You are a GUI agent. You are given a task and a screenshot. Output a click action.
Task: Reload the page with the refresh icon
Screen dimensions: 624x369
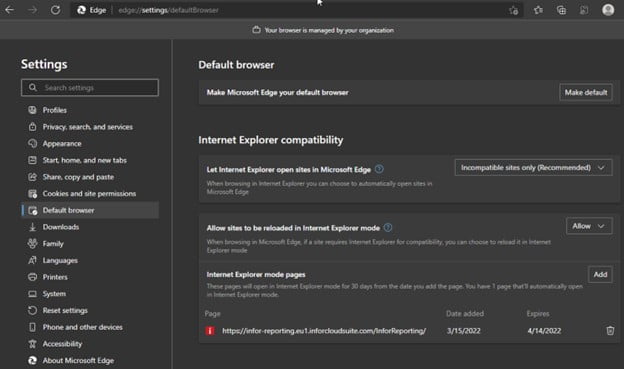tap(55, 10)
